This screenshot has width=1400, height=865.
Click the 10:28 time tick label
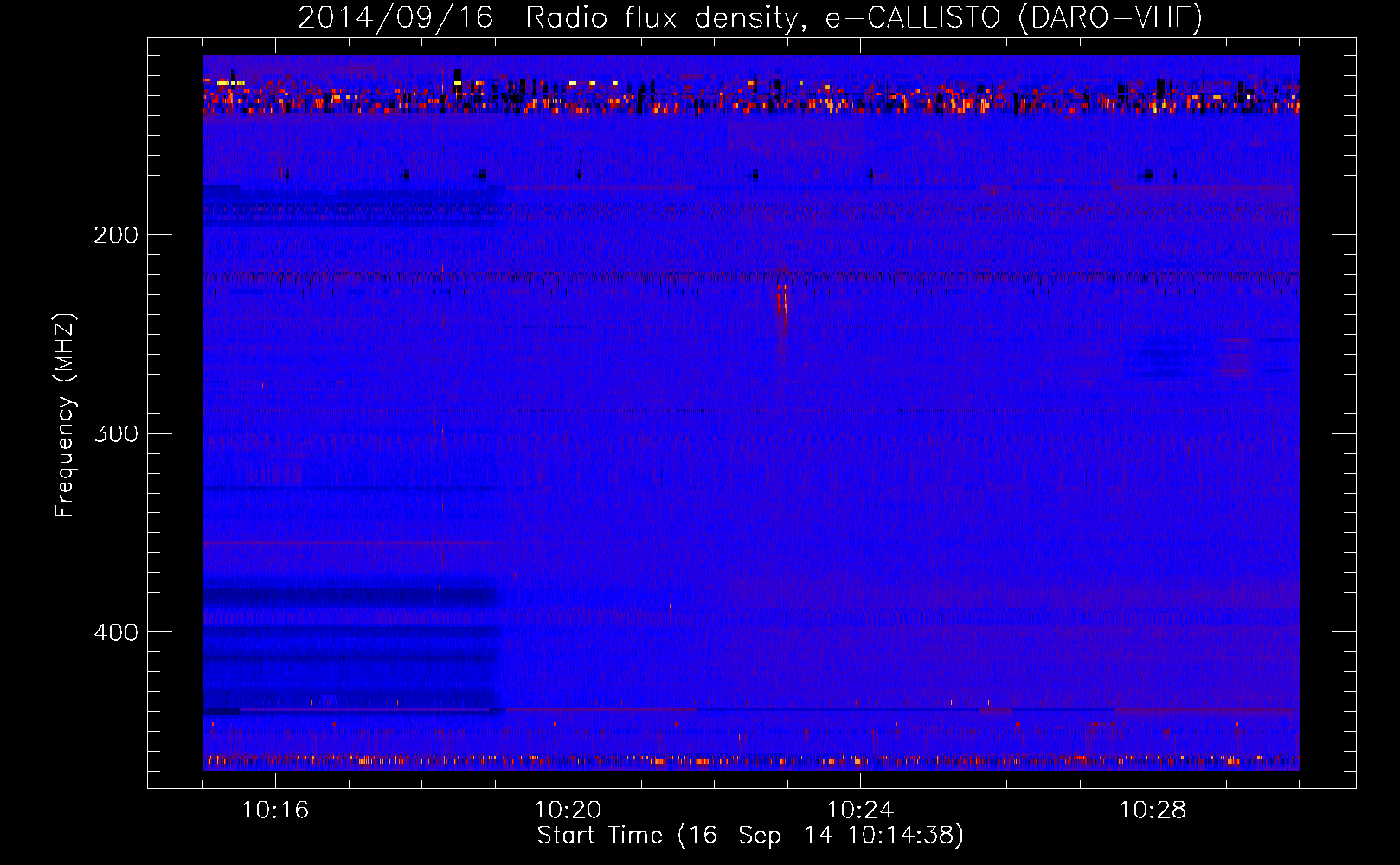coord(1153,811)
